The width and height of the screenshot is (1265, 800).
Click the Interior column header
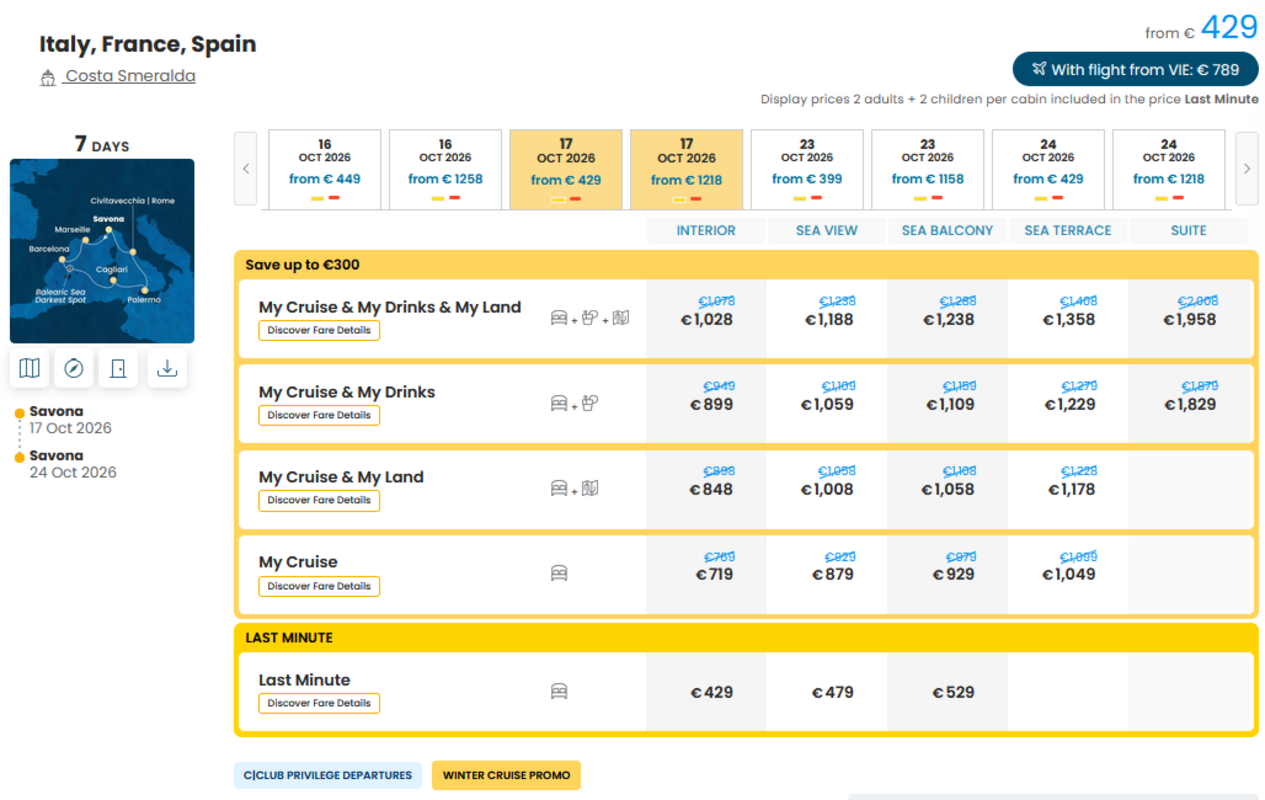pos(706,230)
